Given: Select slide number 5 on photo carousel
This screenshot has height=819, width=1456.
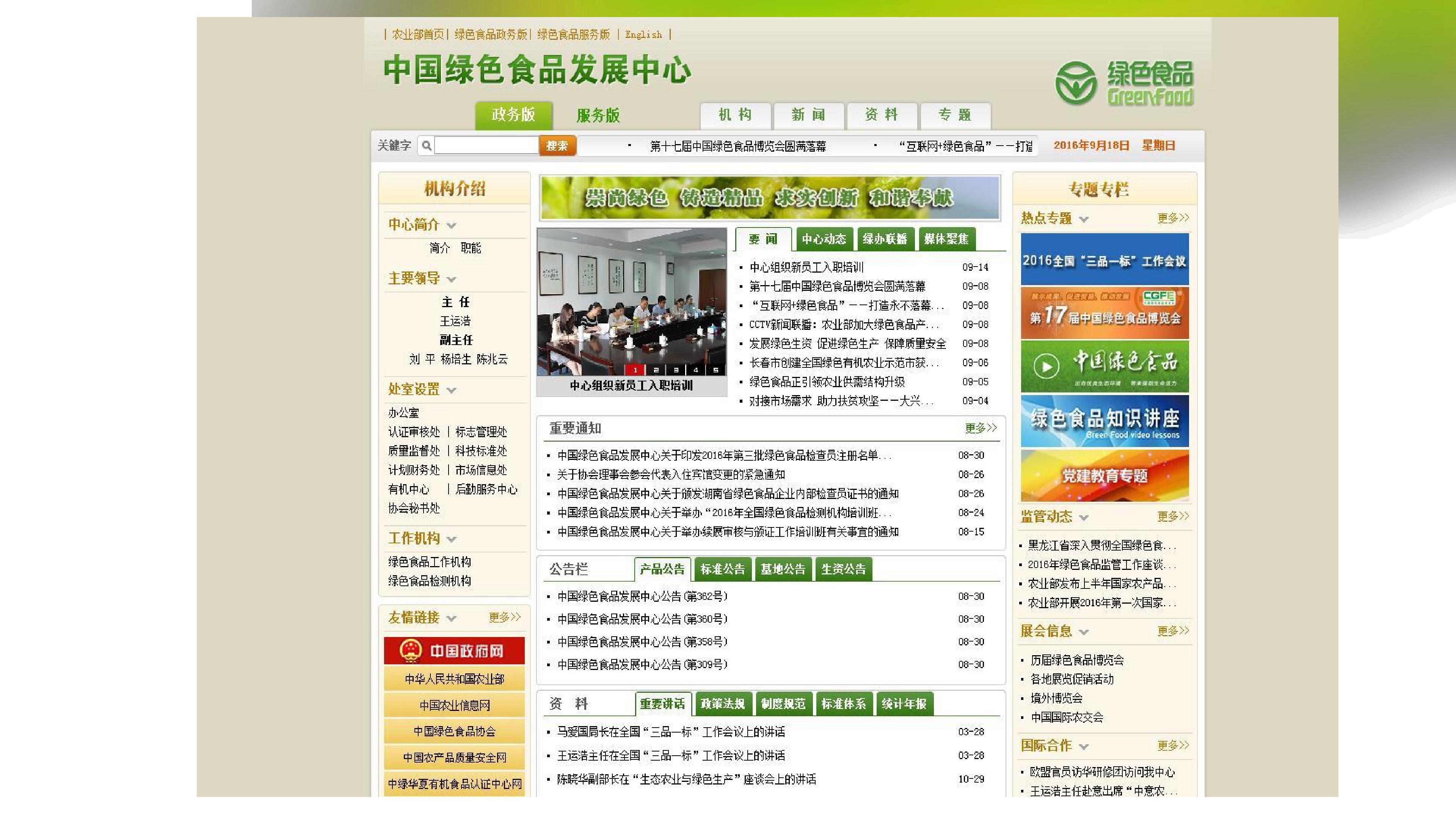Looking at the screenshot, I should (x=715, y=370).
